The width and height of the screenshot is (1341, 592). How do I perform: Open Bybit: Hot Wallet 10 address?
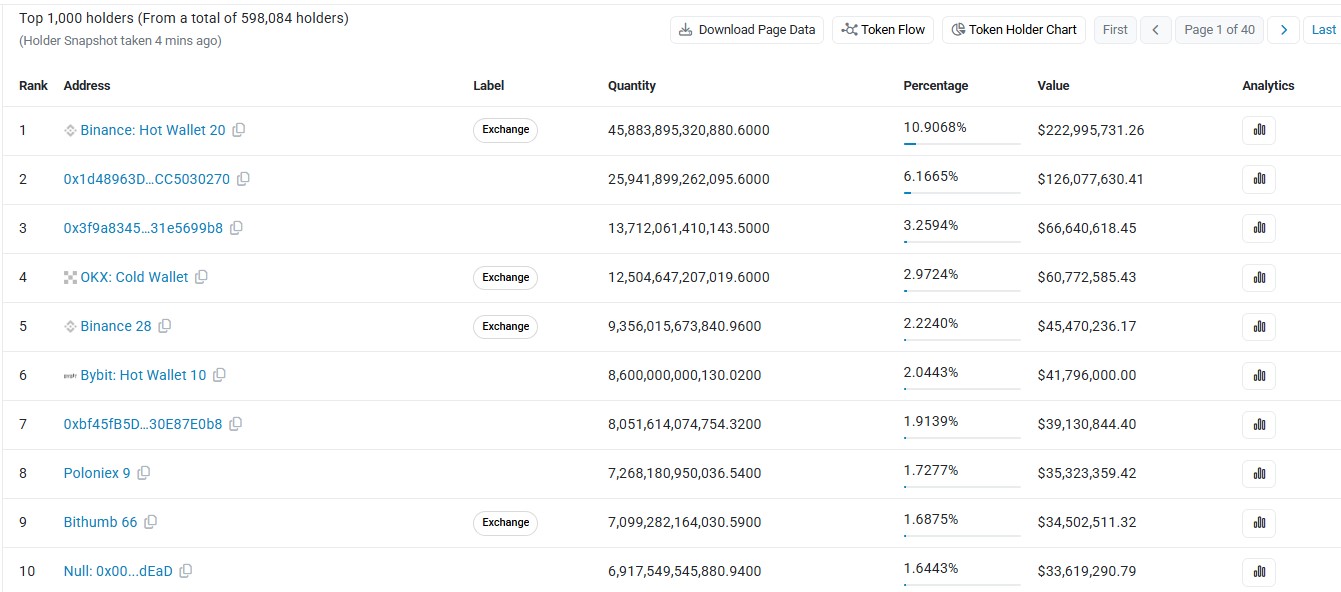pos(143,375)
